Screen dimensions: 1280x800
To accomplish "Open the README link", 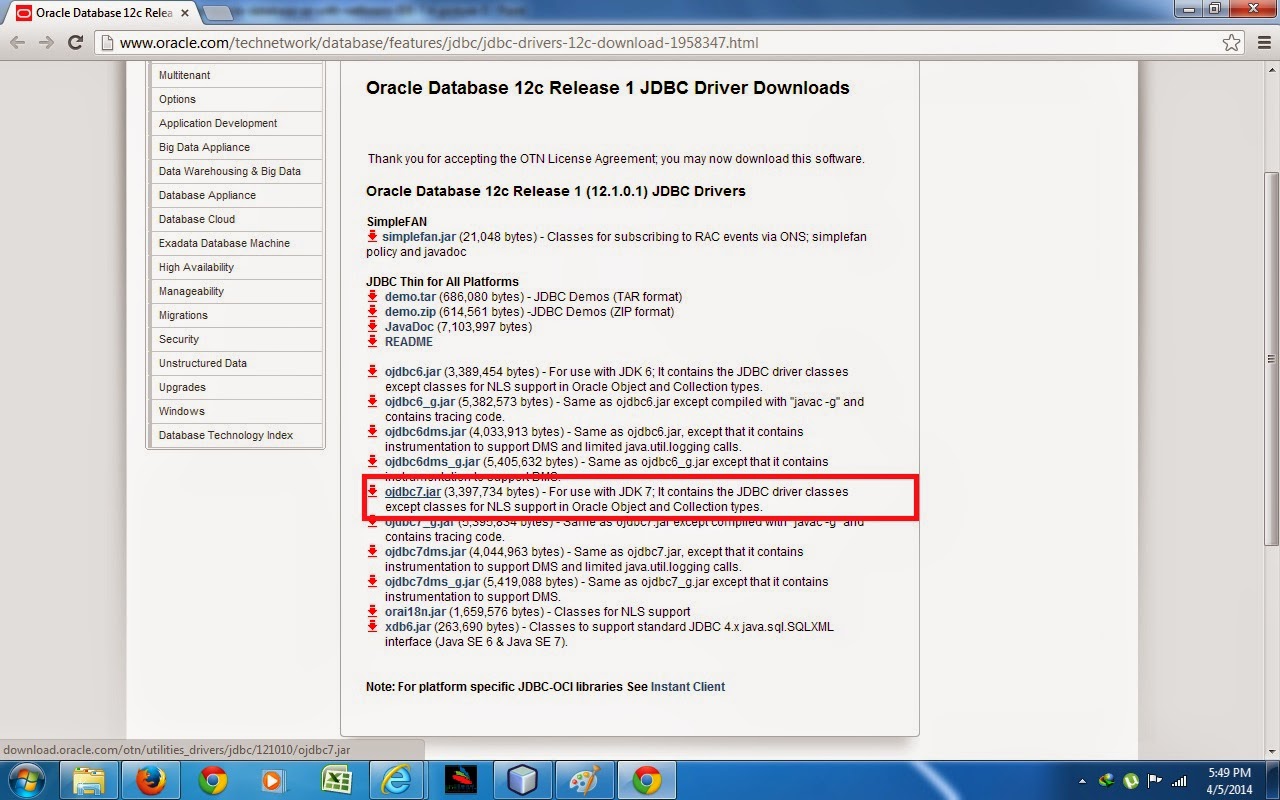I will (x=409, y=342).
